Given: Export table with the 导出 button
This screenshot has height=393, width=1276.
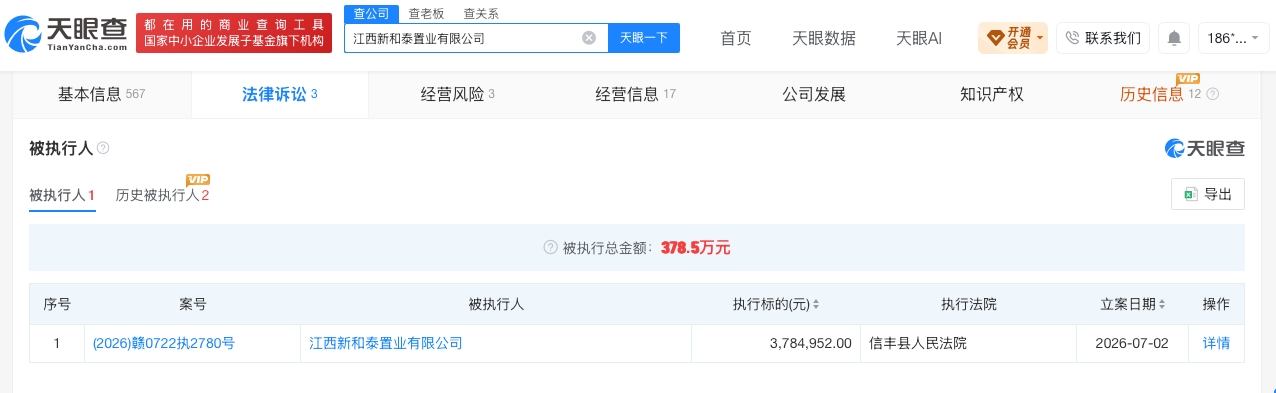Looking at the screenshot, I should coord(1208,194).
